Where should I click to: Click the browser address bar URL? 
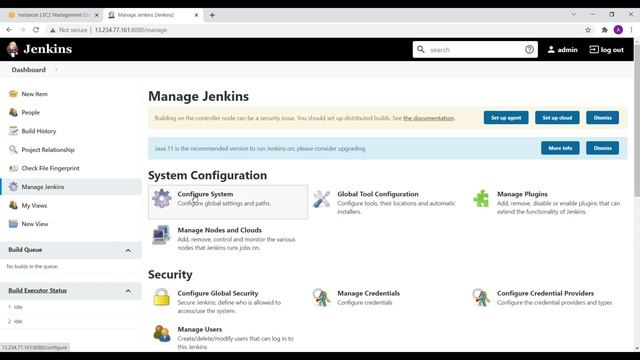[x=131, y=30]
